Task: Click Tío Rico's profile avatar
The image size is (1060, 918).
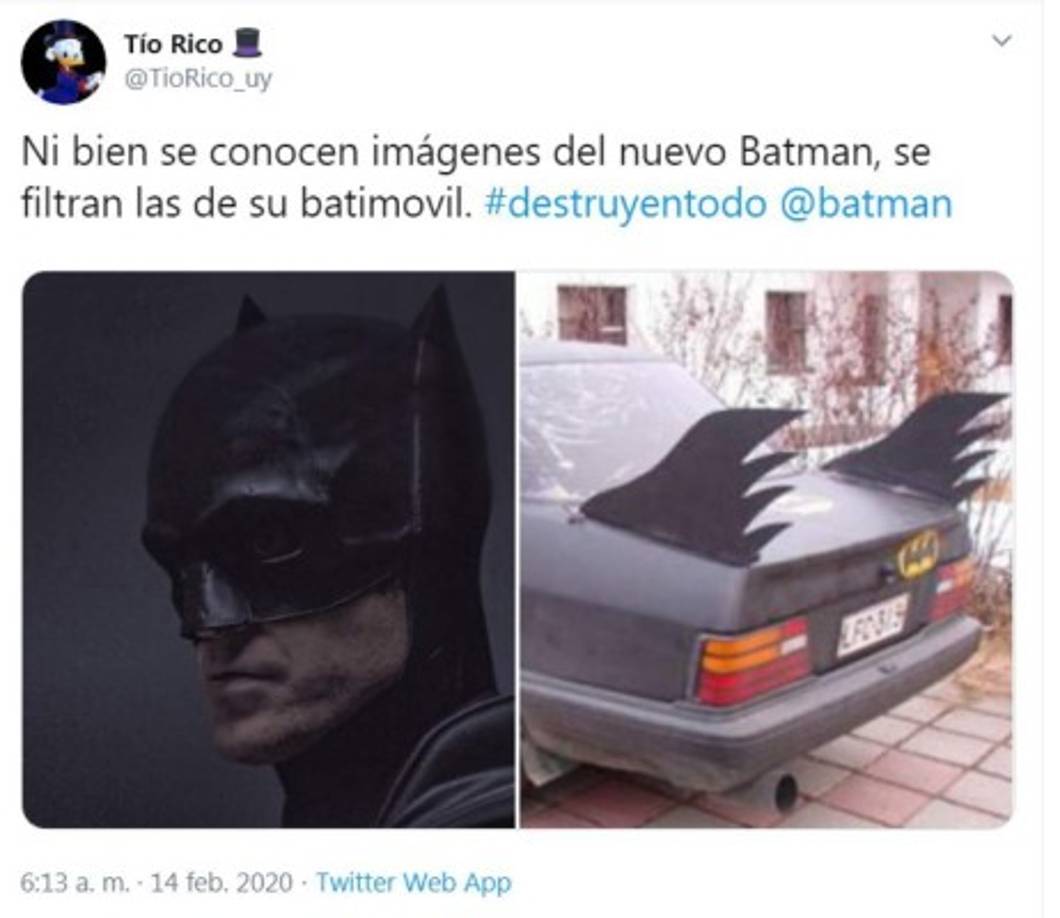Action: (x=63, y=62)
